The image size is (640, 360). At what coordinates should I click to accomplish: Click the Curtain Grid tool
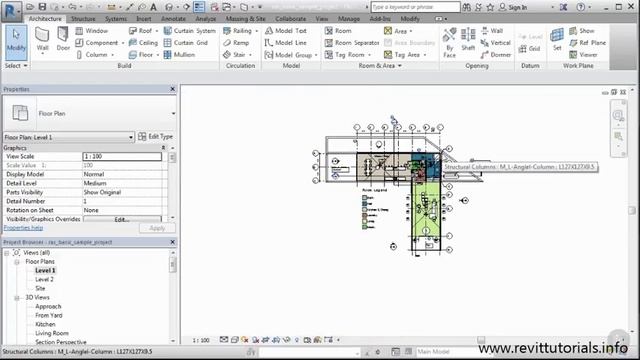186,42
